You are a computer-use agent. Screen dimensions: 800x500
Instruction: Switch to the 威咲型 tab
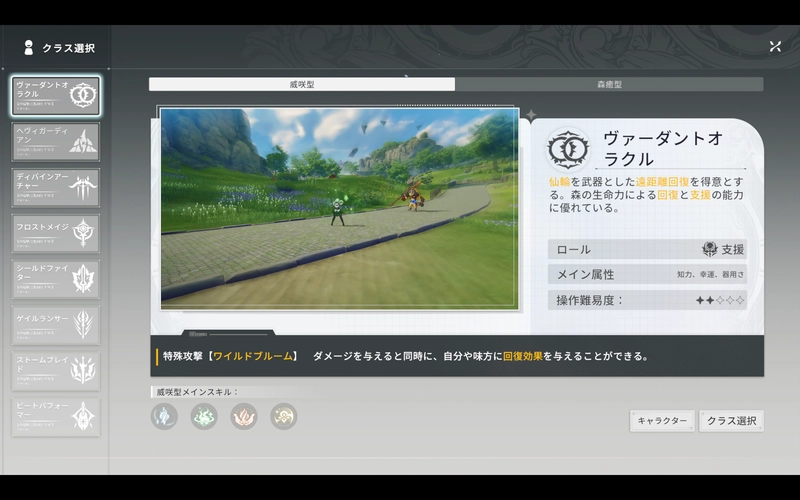302,85
